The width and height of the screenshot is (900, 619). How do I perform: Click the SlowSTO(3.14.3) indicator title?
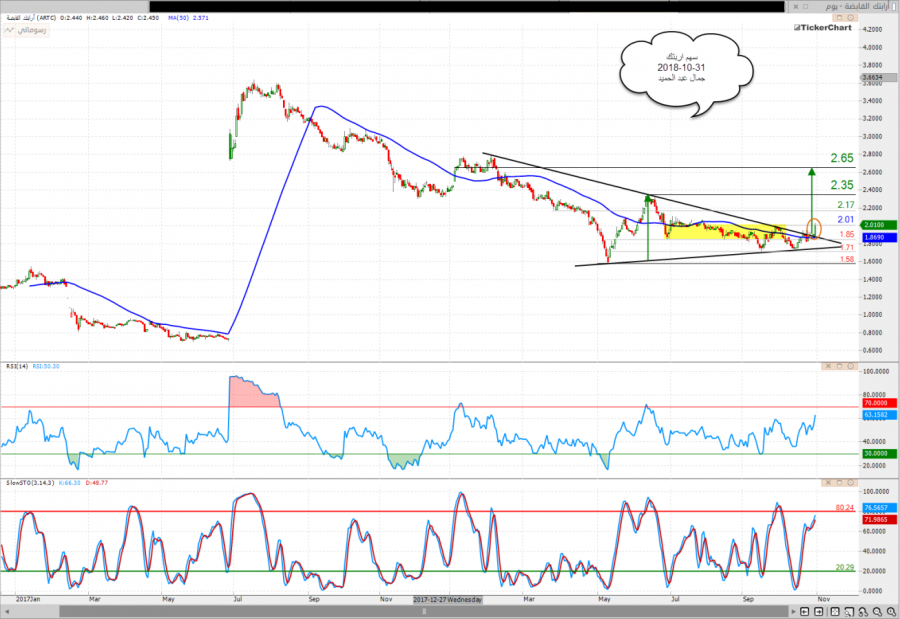(30, 484)
